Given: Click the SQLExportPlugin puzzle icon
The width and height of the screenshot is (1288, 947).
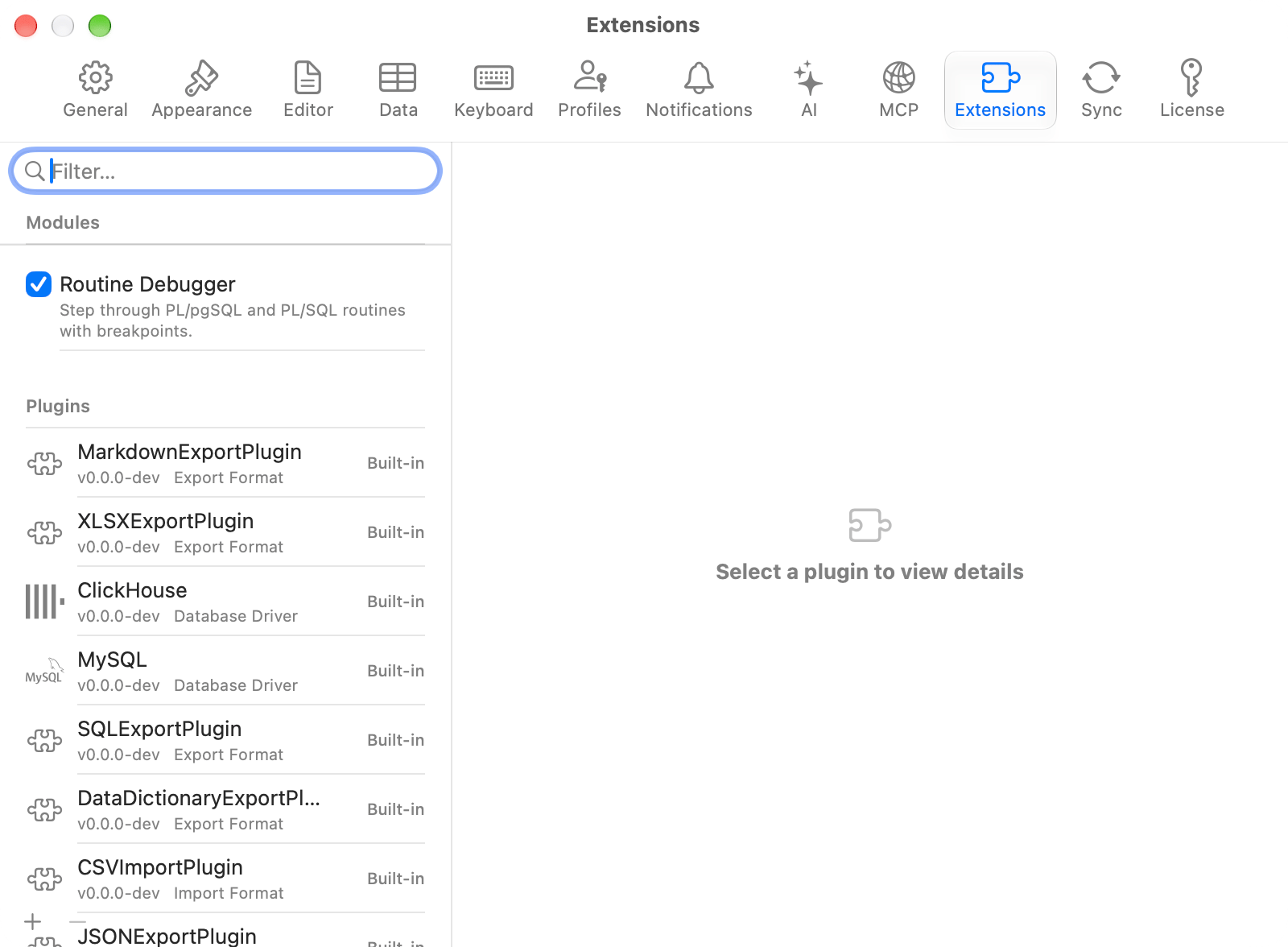Looking at the screenshot, I should tap(44, 740).
